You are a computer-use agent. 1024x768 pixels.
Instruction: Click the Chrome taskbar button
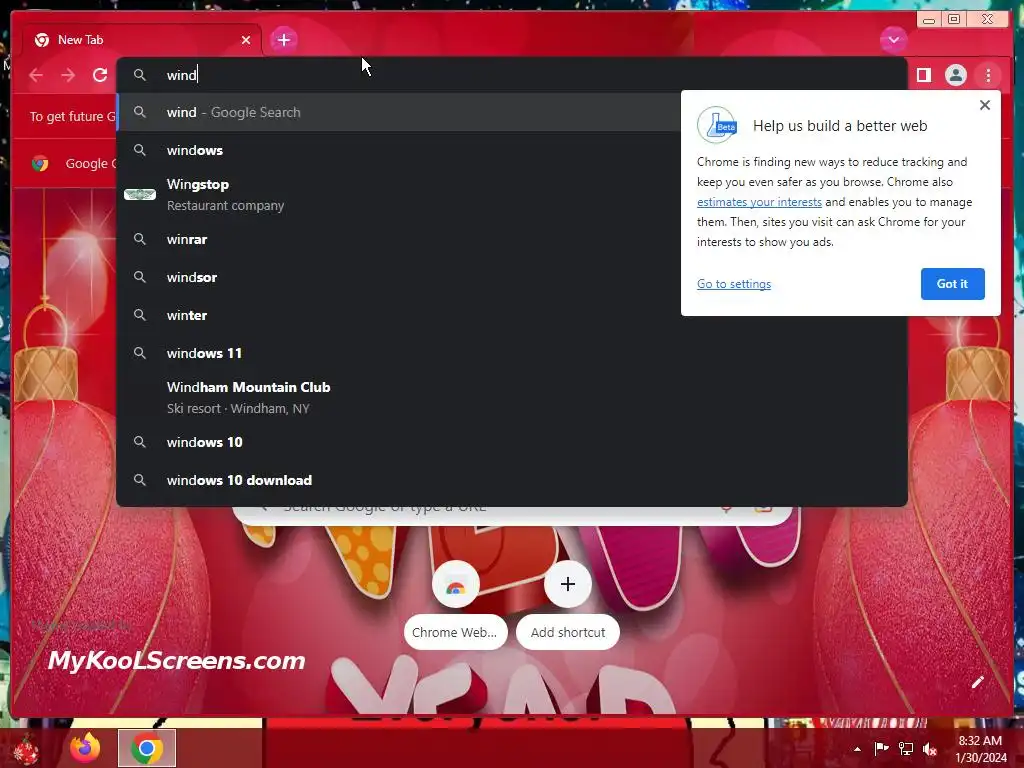tap(147, 748)
